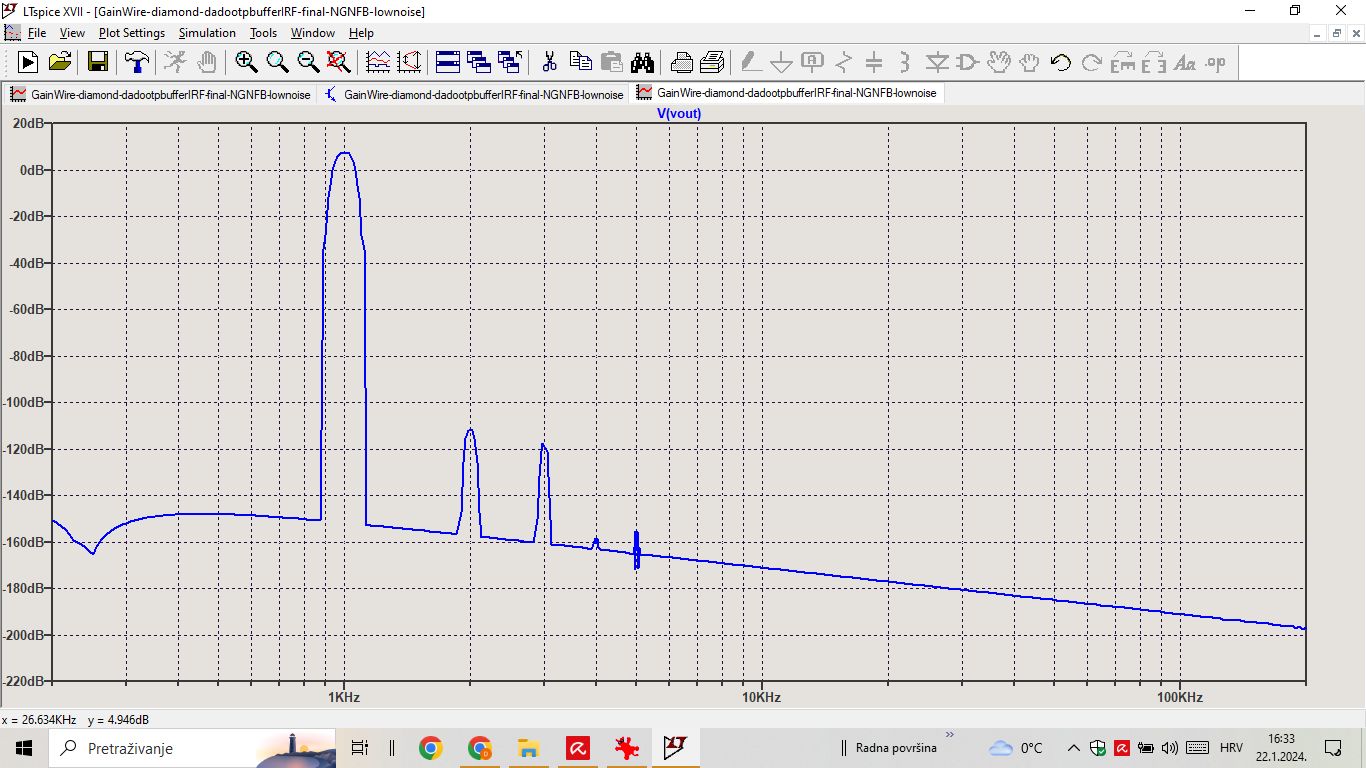The height and width of the screenshot is (768, 1366).
Task: Click the Label net icon
Action: click(x=812, y=62)
